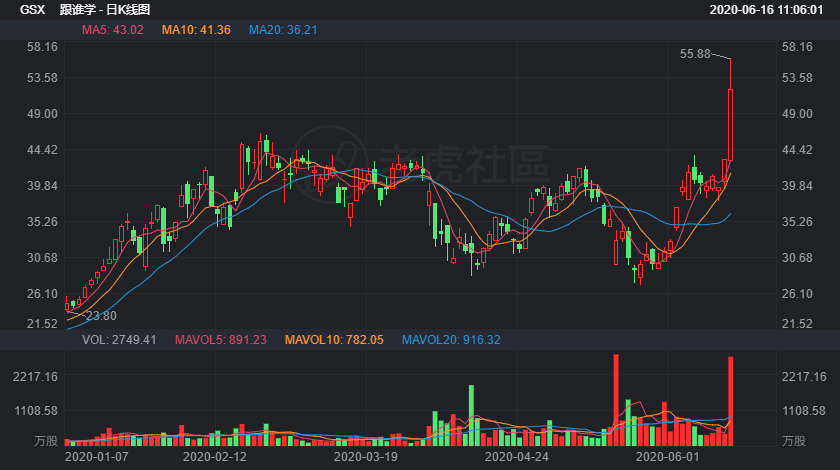This screenshot has width=840, height=470.
Task: Click the 跟谁学 - 日K线图 chart title
Action: point(105,10)
